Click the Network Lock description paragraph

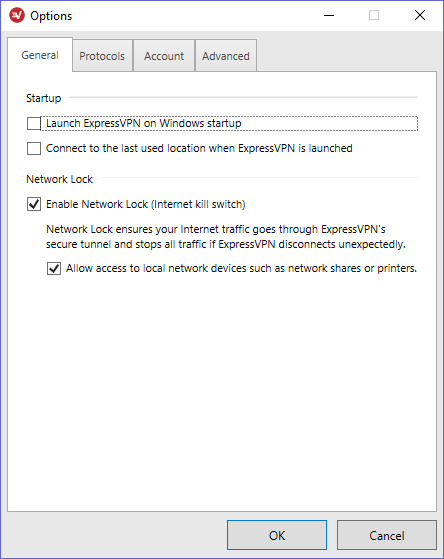click(226, 237)
